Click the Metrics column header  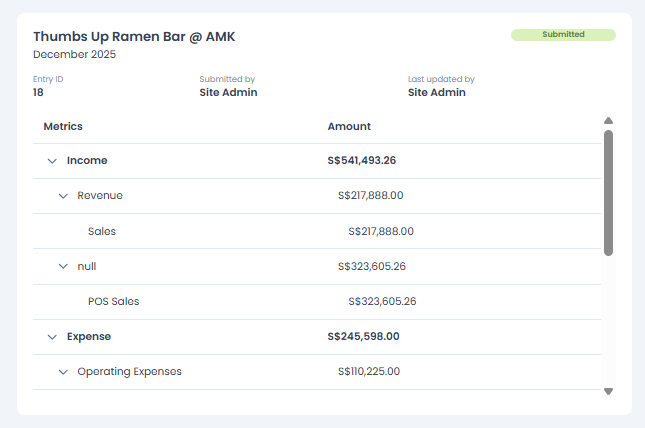[63, 127]
